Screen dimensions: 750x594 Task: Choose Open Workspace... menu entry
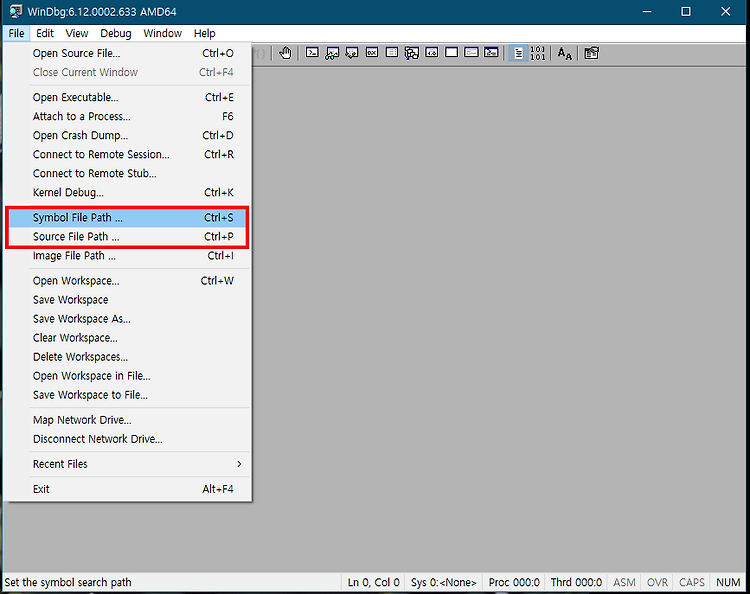coord(128,281)
